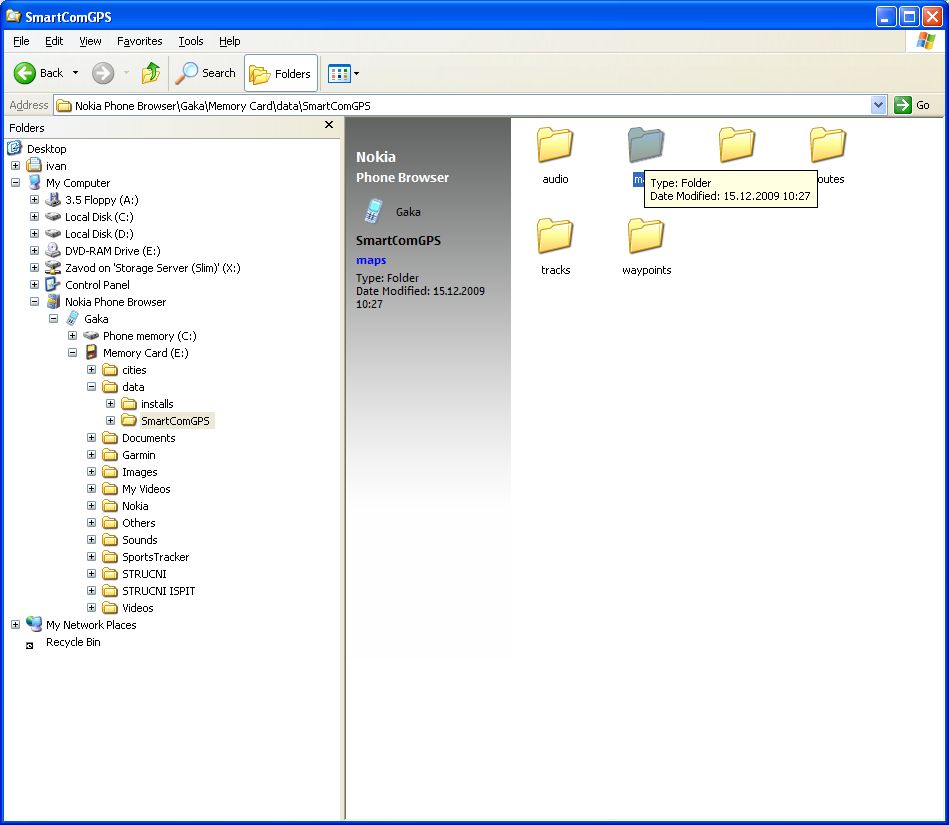
Task: Select the DVD-RAM Drive (E:) icon
Action: point(53,251)
